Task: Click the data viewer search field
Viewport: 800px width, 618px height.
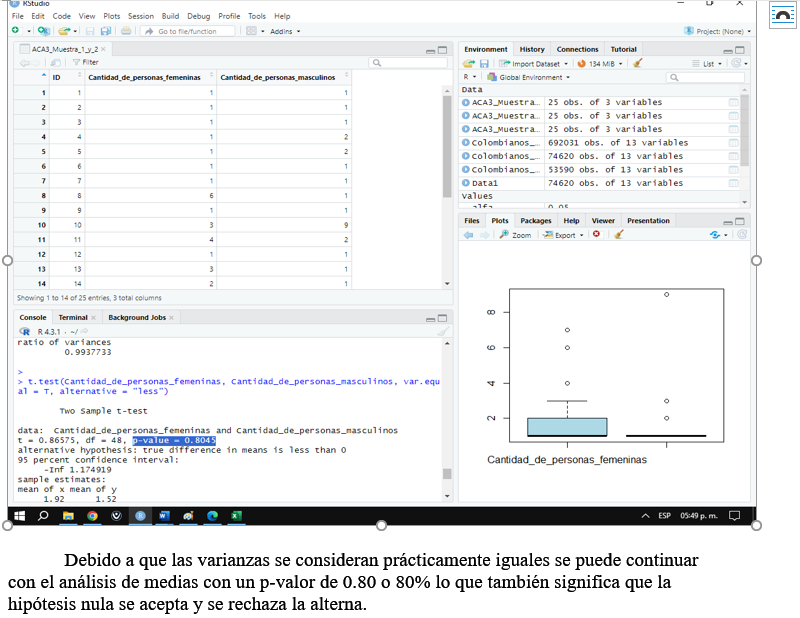Action: (x=408, y=62)
